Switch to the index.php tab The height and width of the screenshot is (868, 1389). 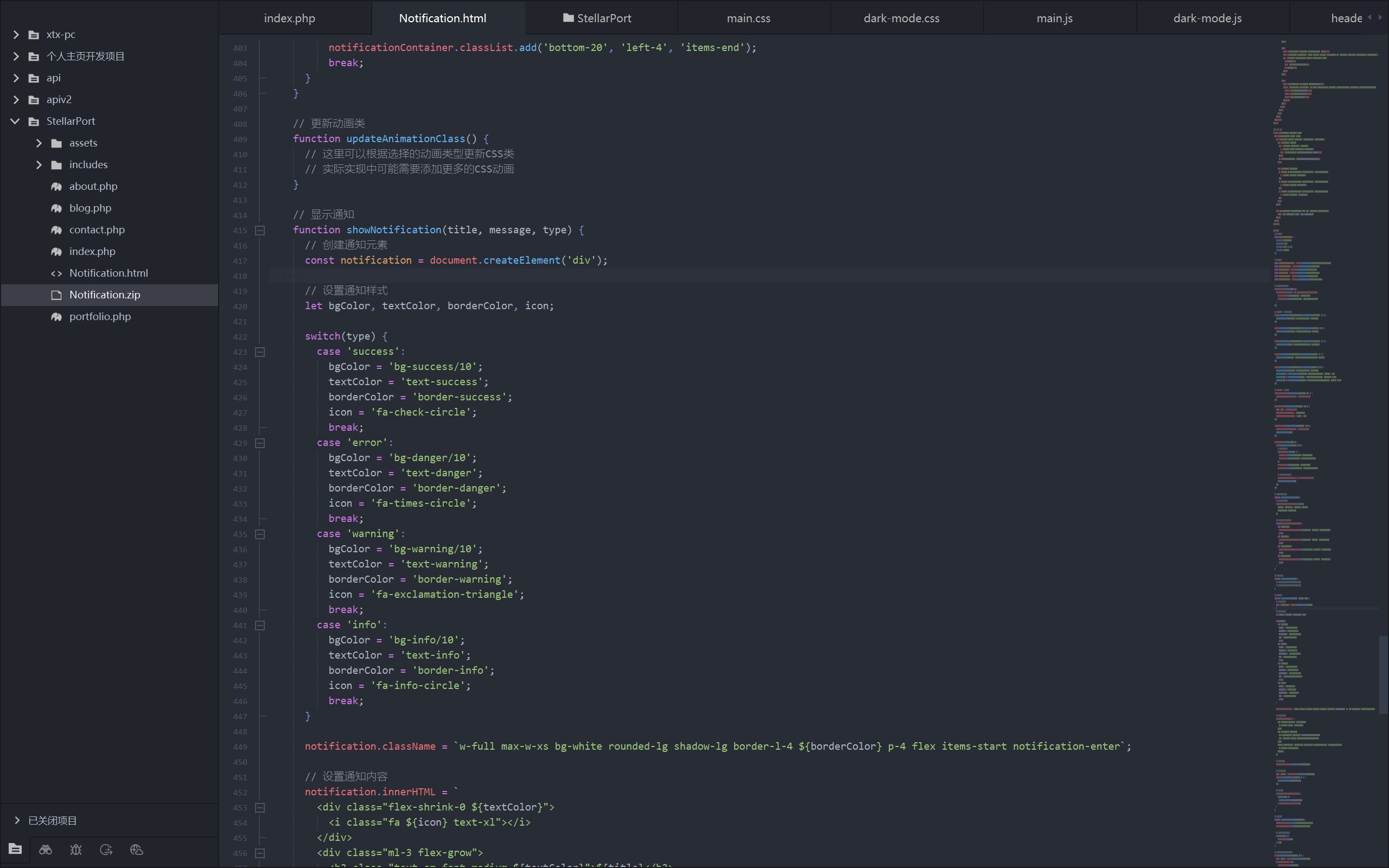click(289, 18)
